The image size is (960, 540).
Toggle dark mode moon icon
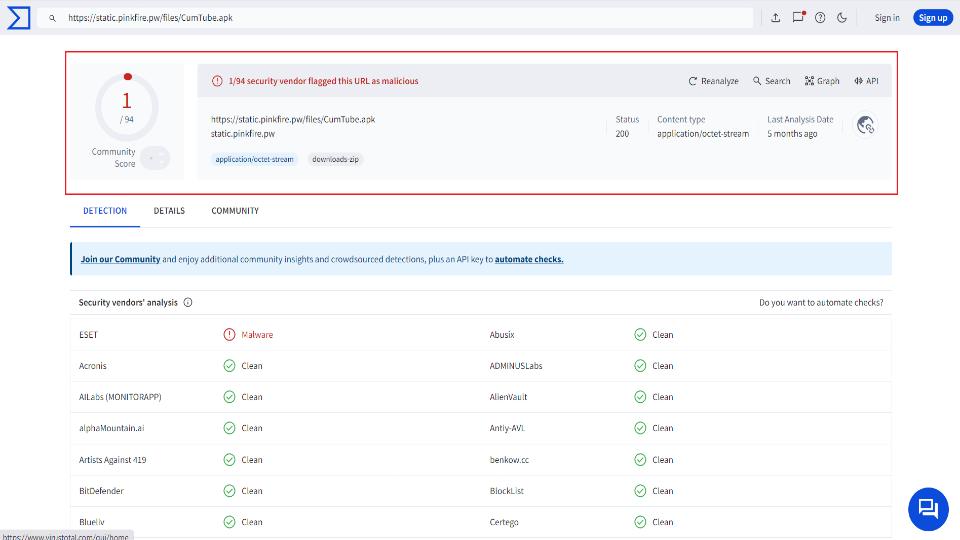842,18
